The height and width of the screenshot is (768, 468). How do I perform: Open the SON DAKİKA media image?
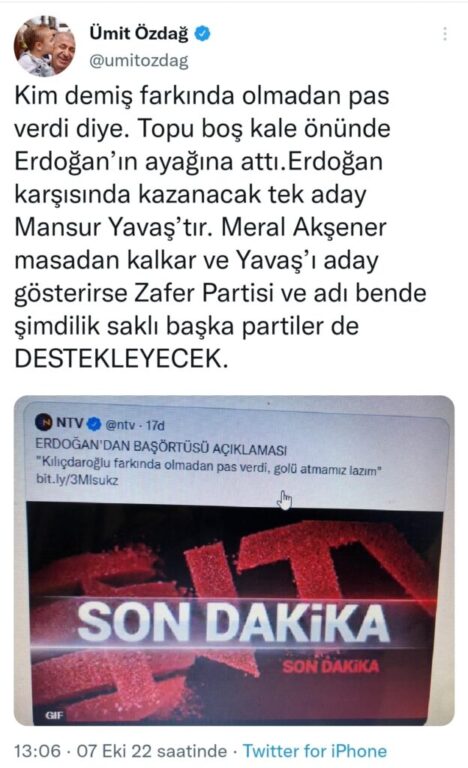pyautogui.click(x=234, y=560)
